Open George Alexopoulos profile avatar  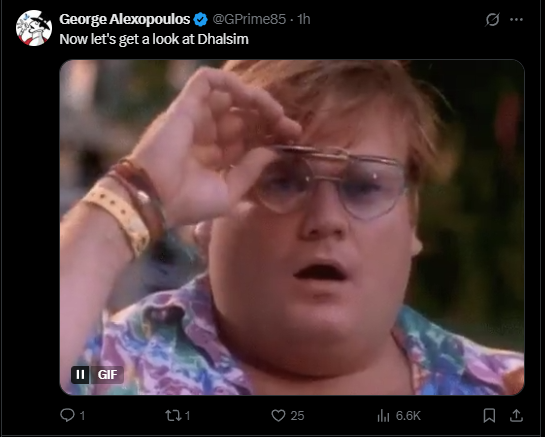pyautogui.click(x=34, y=28)
